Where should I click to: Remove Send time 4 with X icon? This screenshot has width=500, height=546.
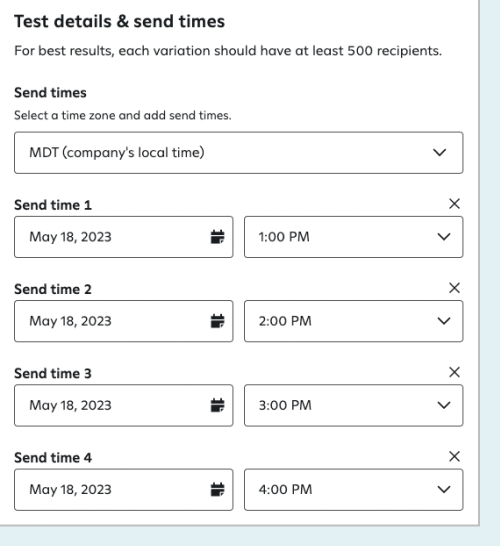point(454,457)
